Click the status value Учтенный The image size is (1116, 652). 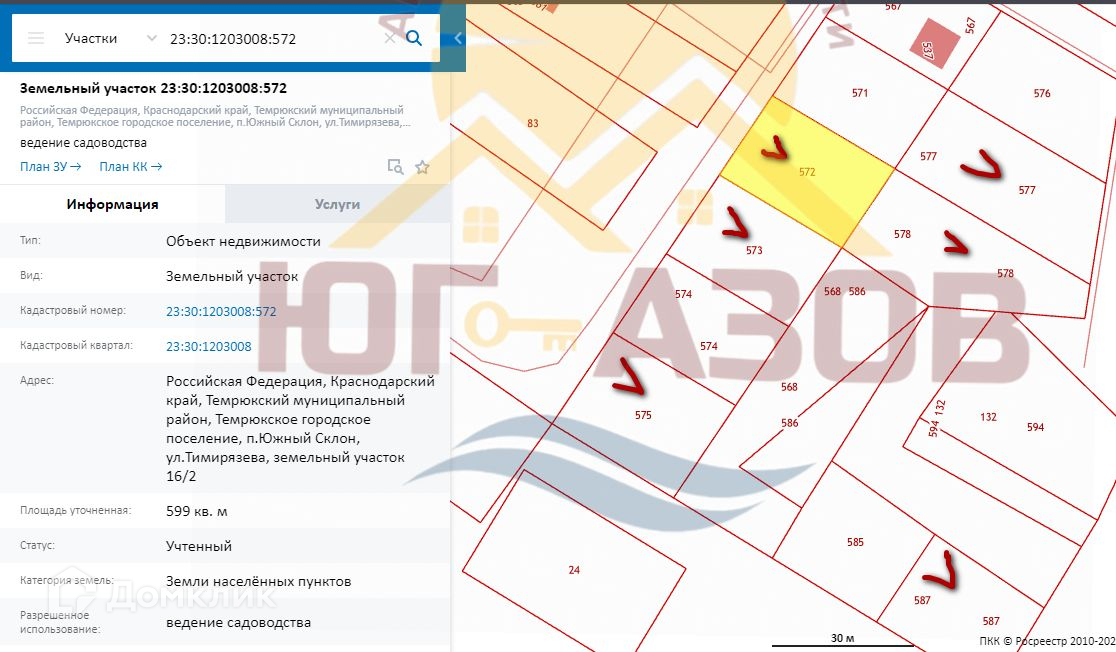(199, 546)
